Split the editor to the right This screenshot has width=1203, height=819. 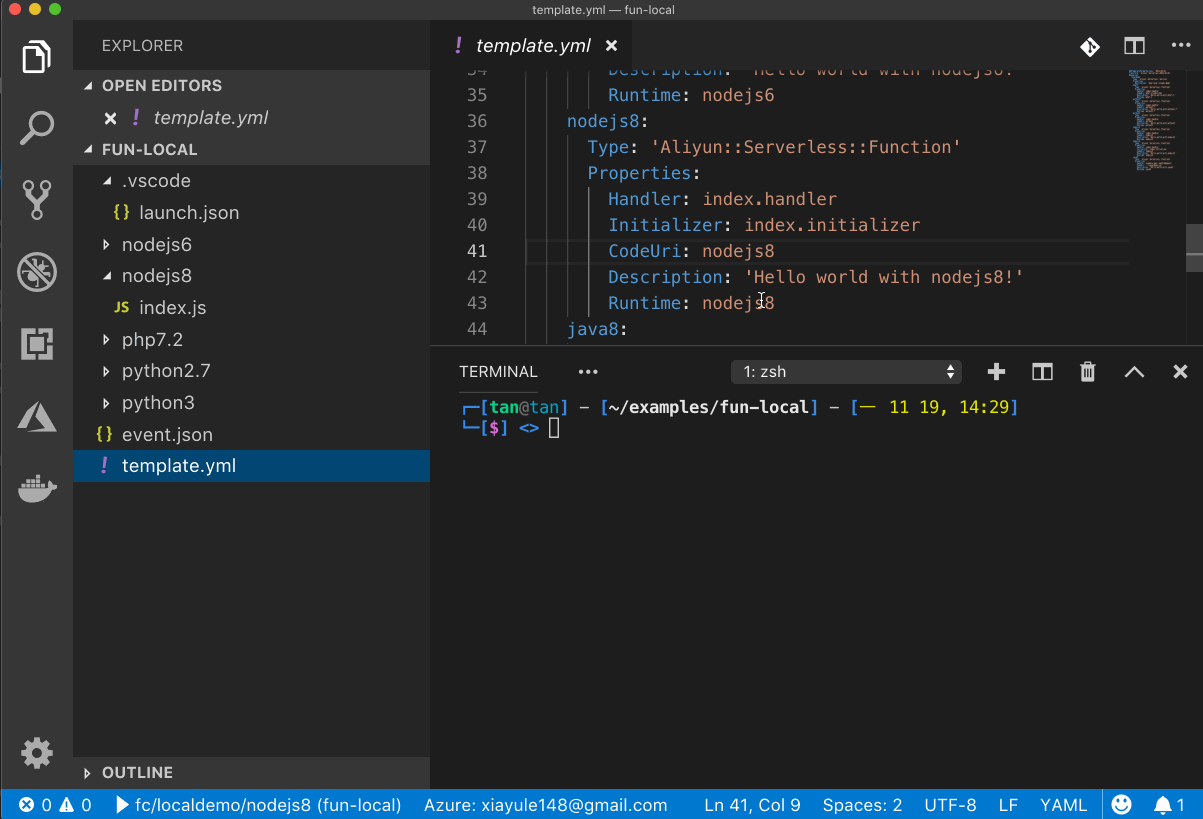1134,46
